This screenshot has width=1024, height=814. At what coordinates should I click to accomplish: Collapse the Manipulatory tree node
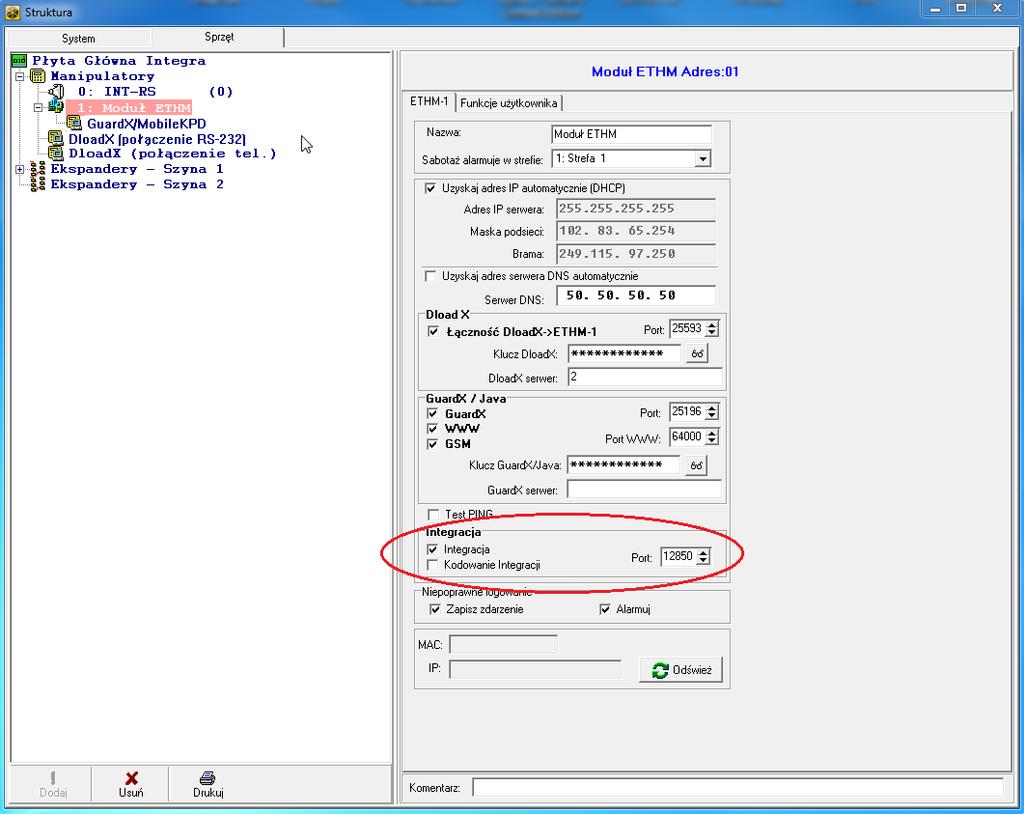20,76
